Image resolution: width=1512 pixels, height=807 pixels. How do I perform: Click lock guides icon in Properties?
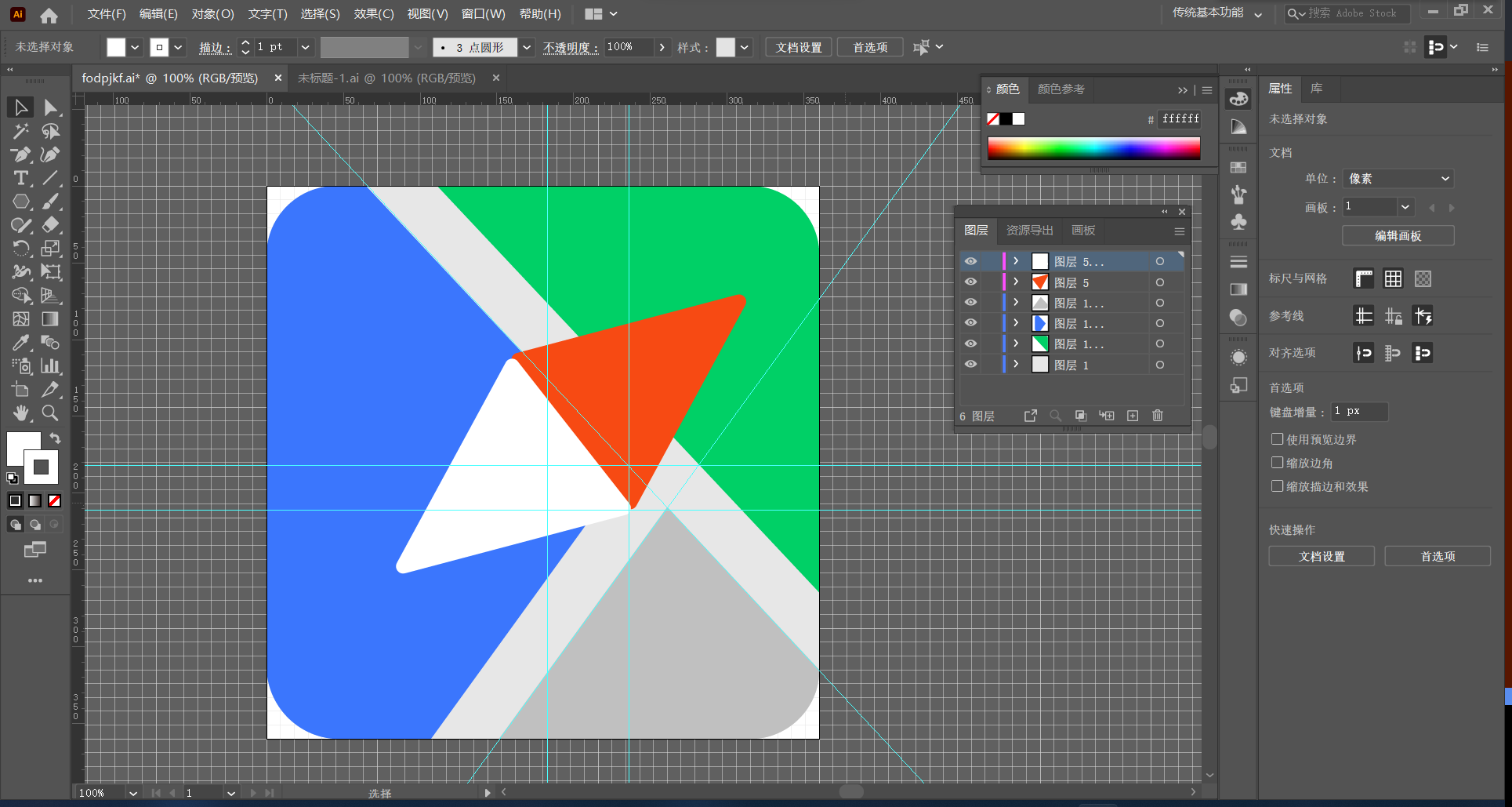pyautogui.click(x=1394, y=316)
